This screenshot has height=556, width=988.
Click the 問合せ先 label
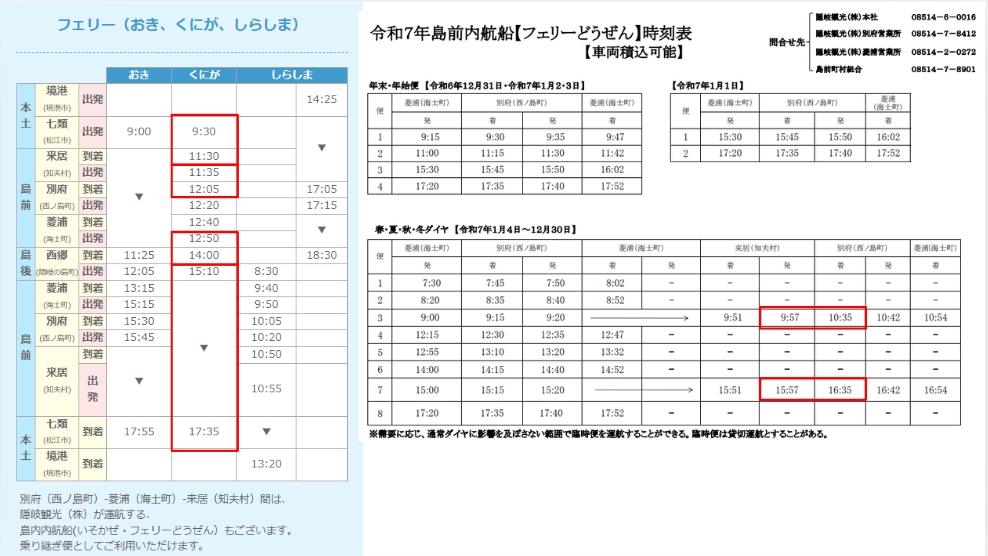(x=786, y=42)
